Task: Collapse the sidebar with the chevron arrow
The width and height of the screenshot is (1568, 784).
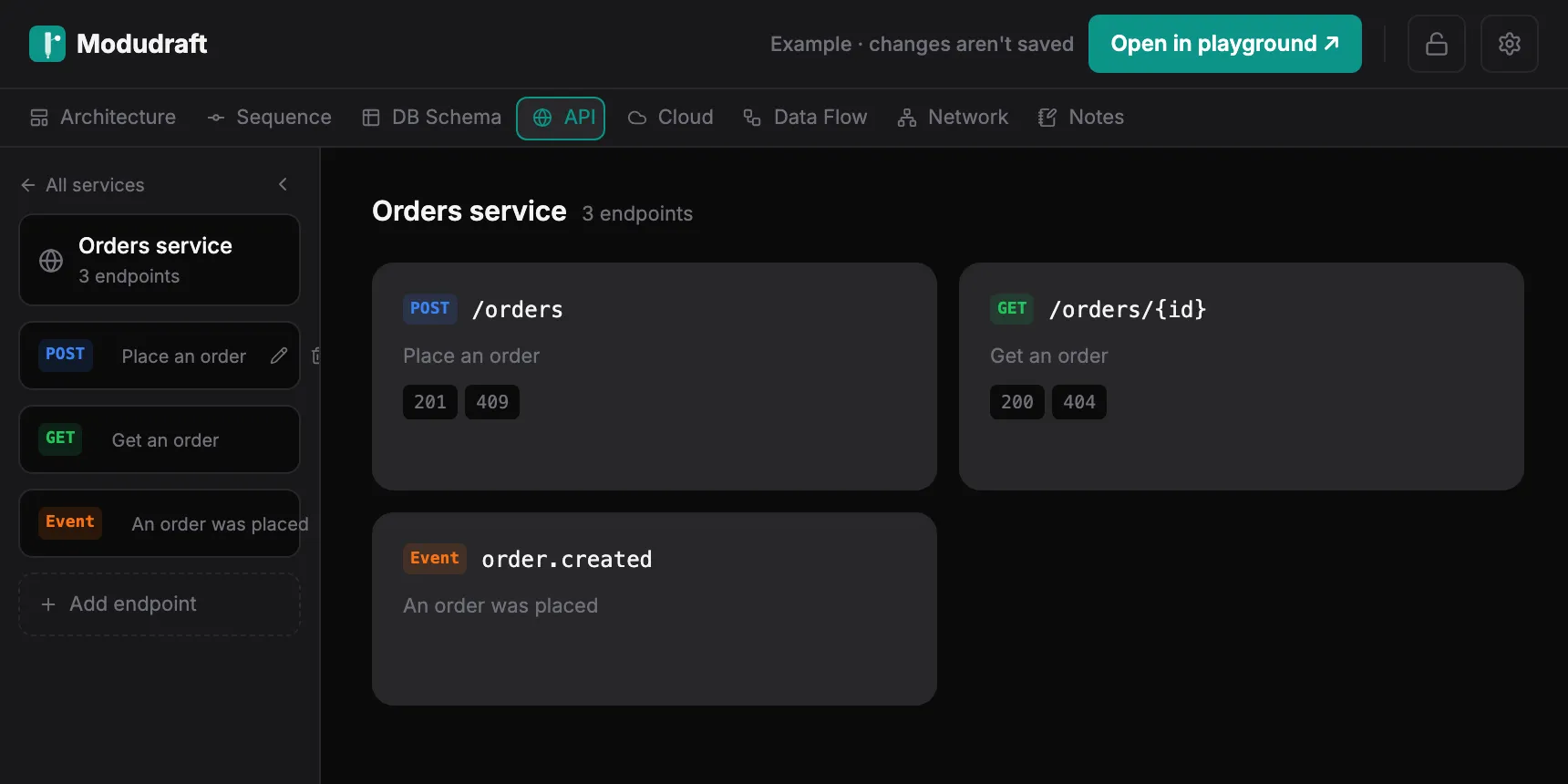Action: 283,184
